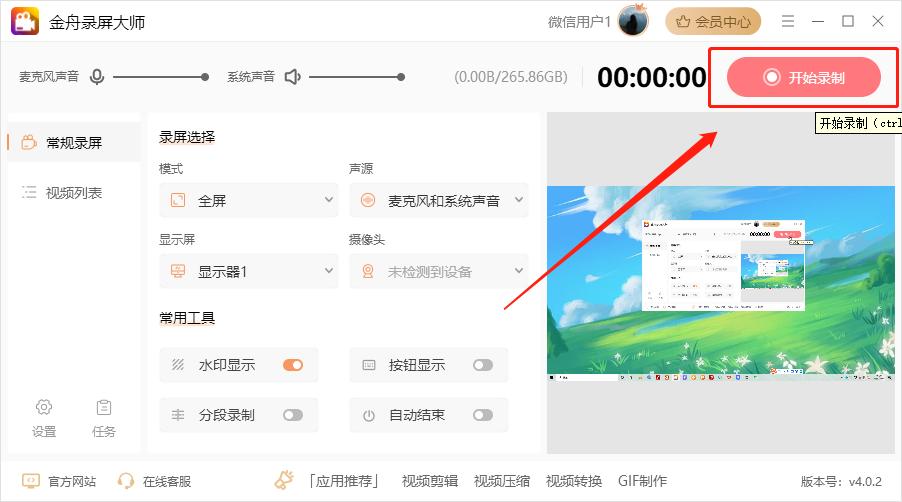This screenshot has width=902, height=502.
Task: Expand the 模式 全屏 dropdown
Action: click(249, 200)
